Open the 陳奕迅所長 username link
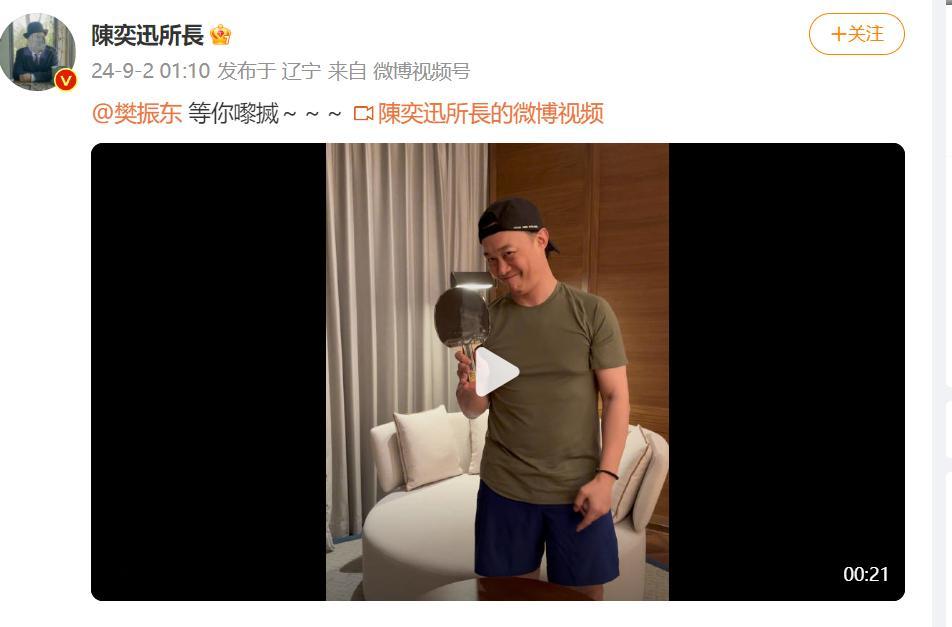Screen dimensions: 952x627 point(148,35)
